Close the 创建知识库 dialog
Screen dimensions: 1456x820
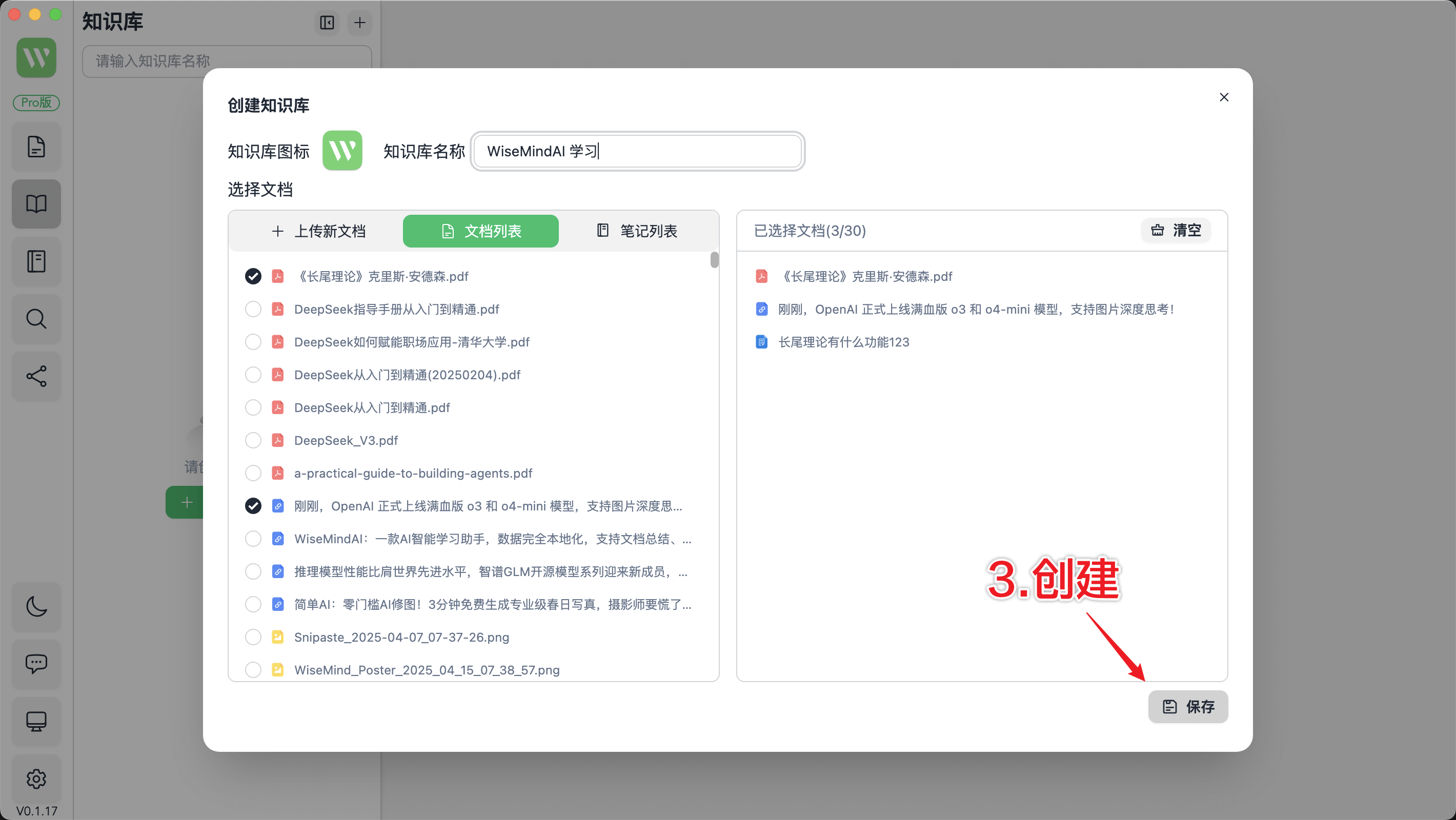(1224, 97)
